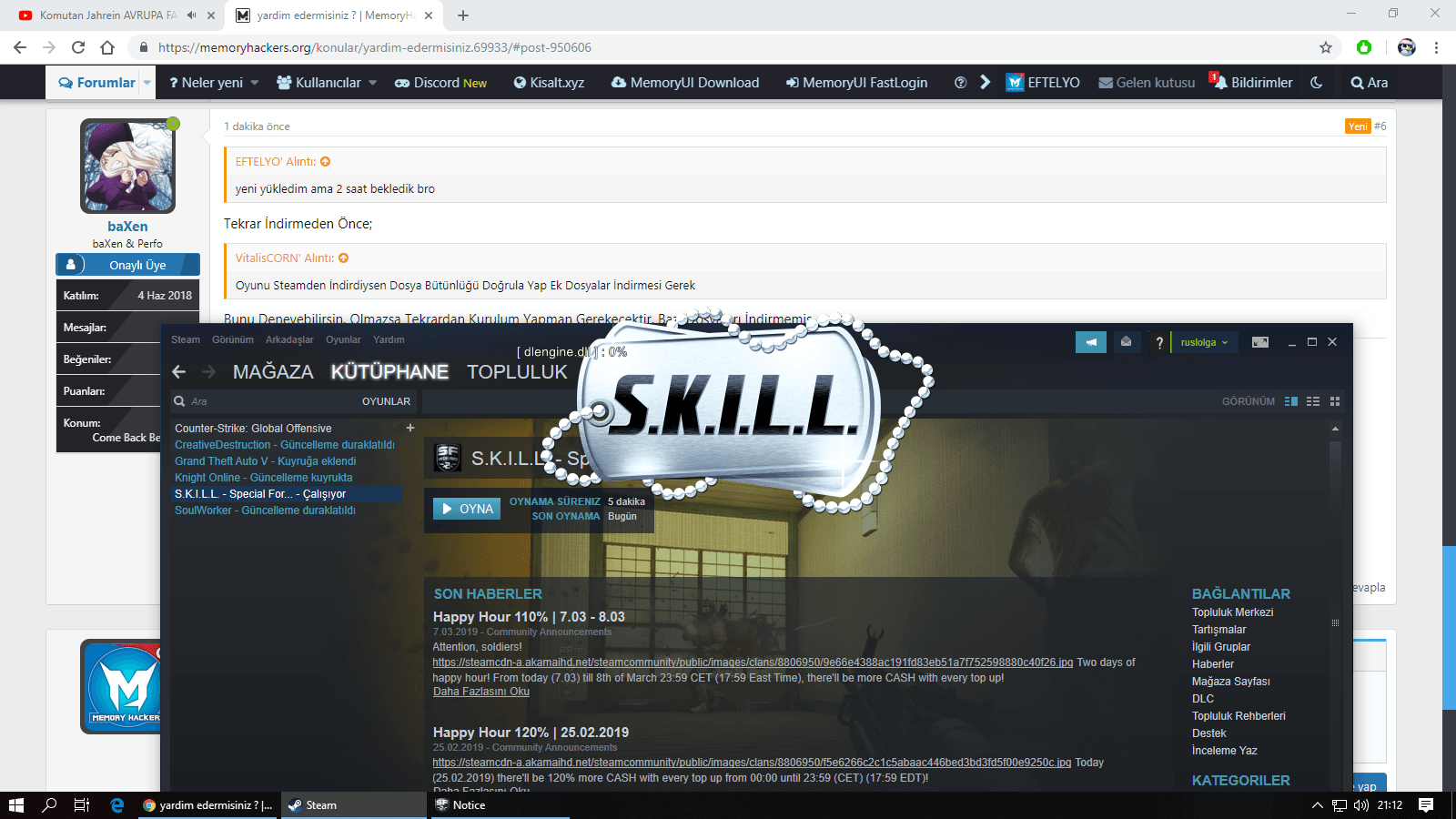Click the S.K.I.L.L. game icon
Viewport: 1456px width, 819px height.
point(448,458)
